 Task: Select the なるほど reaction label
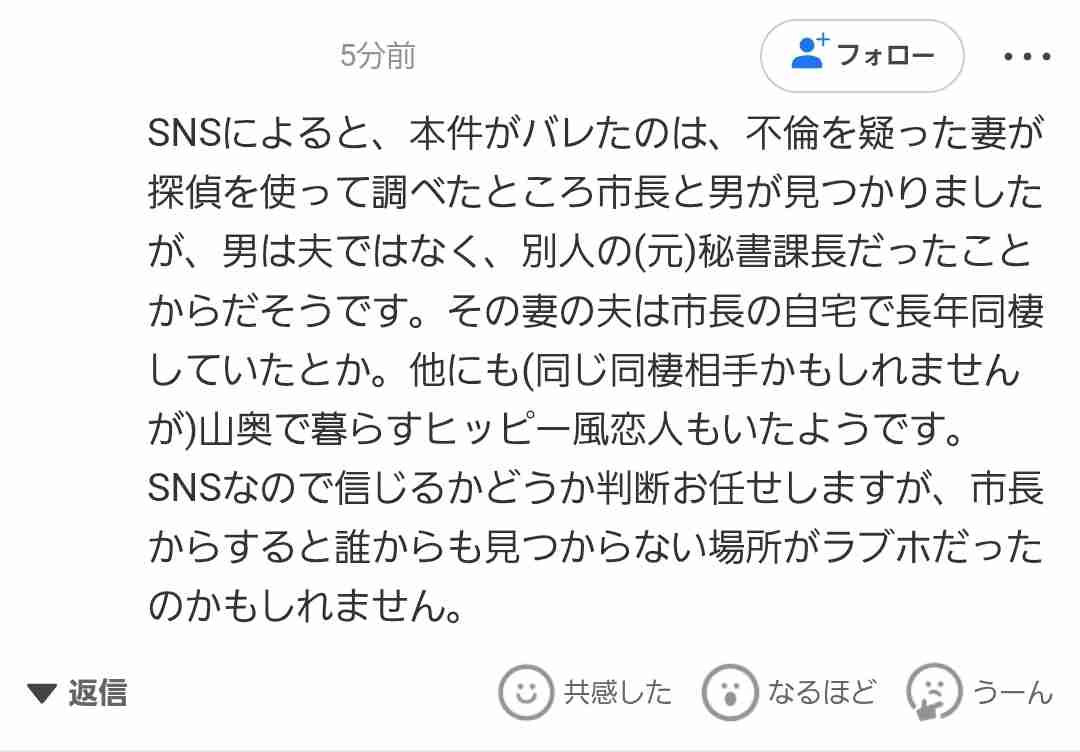822,693
